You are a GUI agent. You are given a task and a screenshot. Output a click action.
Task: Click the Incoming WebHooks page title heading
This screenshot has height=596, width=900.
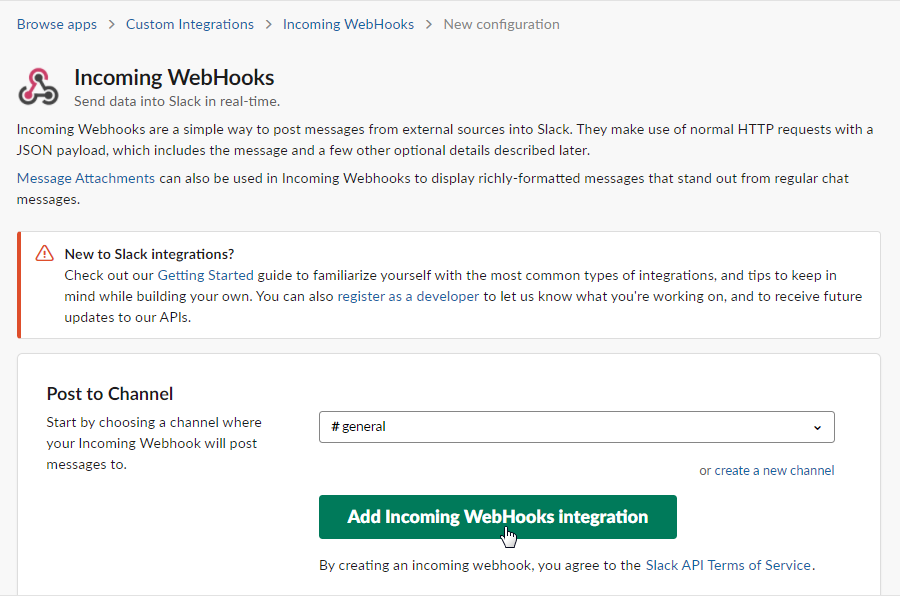pyautogui.click(x=174, y=77)
